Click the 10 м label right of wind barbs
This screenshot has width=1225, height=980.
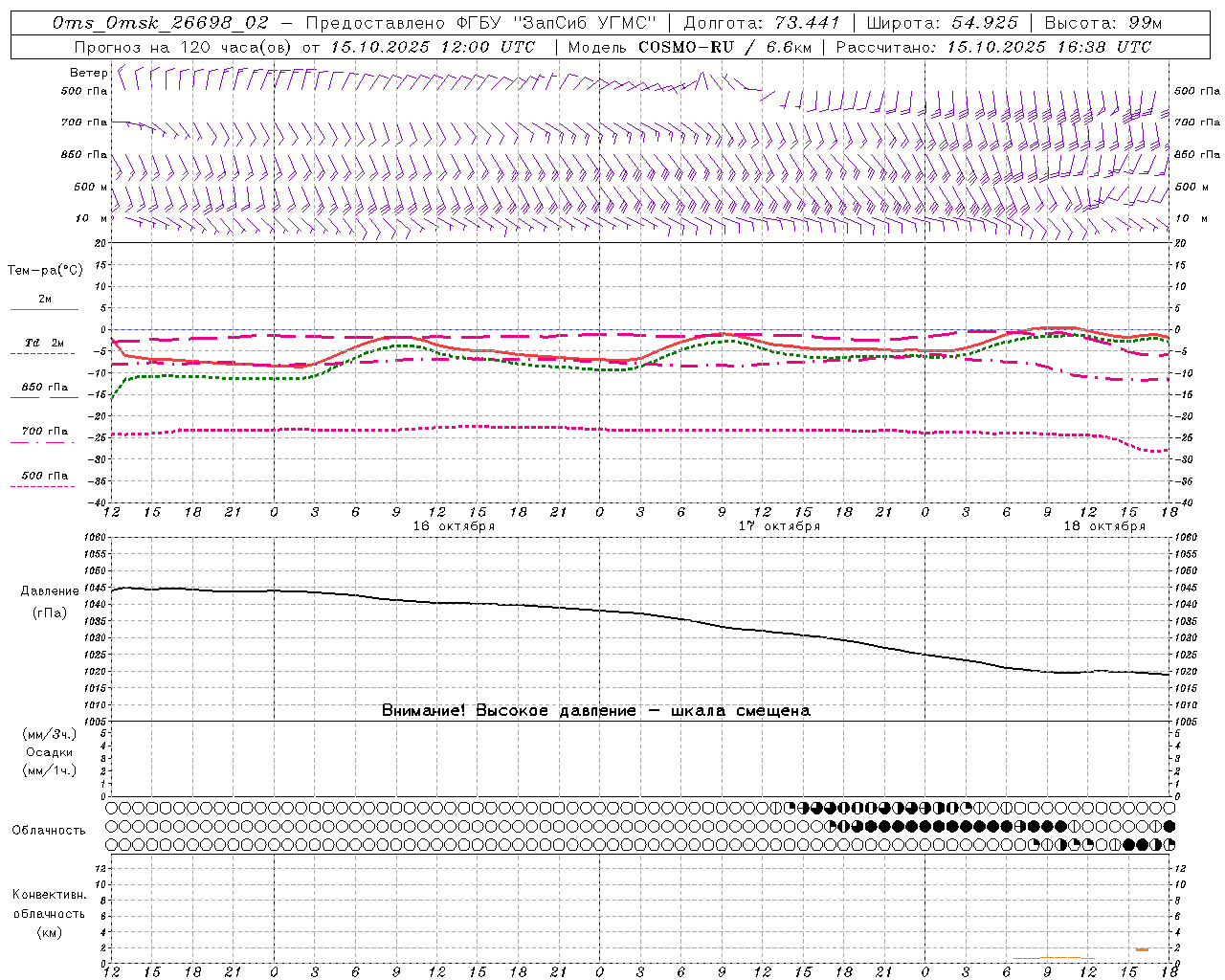1192,218
